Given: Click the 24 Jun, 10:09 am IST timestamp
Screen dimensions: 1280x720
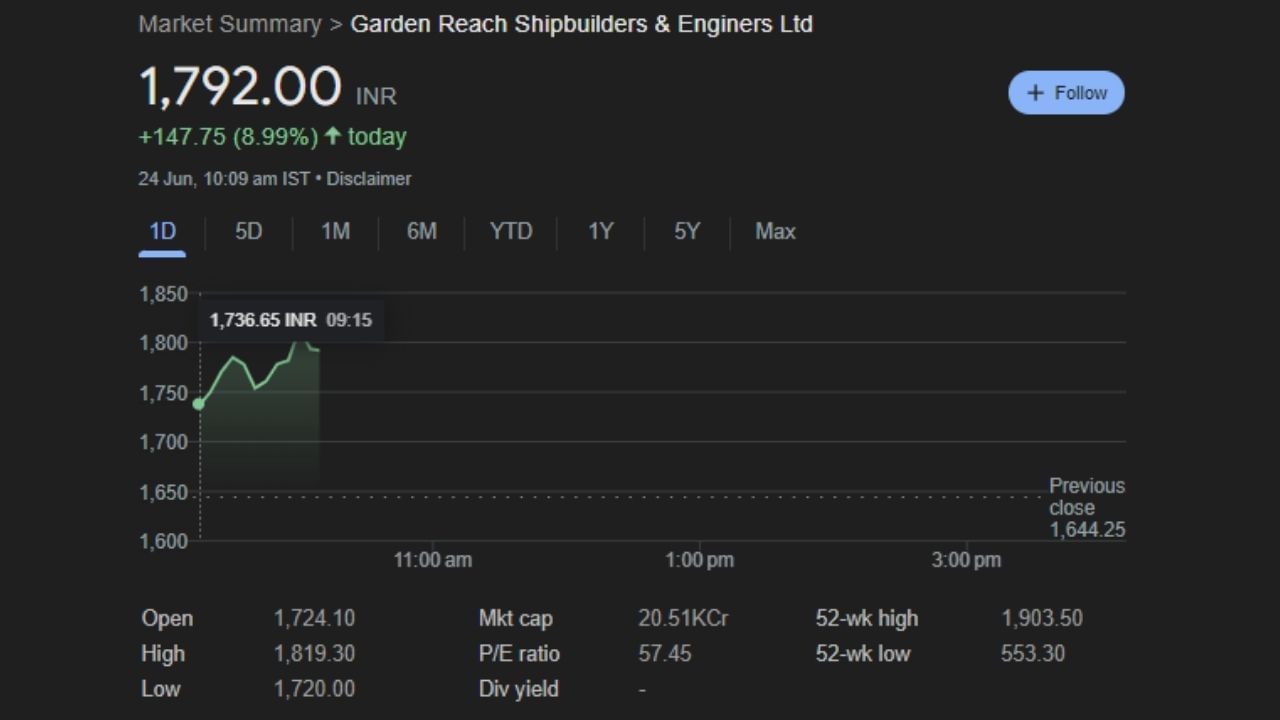Looking at the screenshot, I should (x=224, y=179).
